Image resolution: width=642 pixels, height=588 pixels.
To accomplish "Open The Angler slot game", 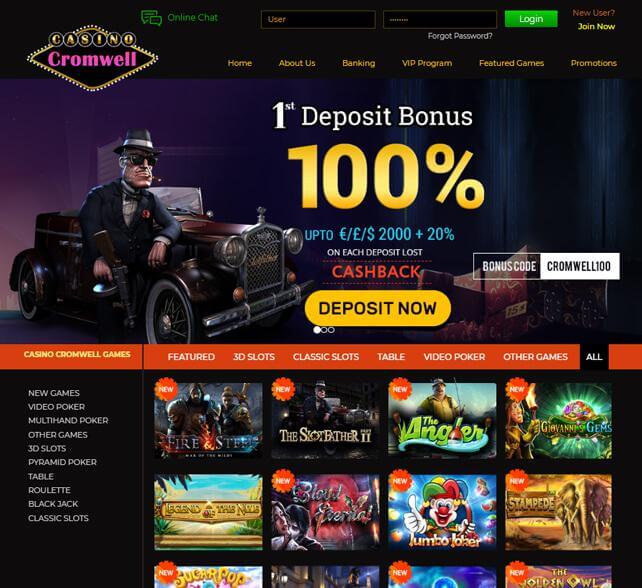I will tap(442, 421).
